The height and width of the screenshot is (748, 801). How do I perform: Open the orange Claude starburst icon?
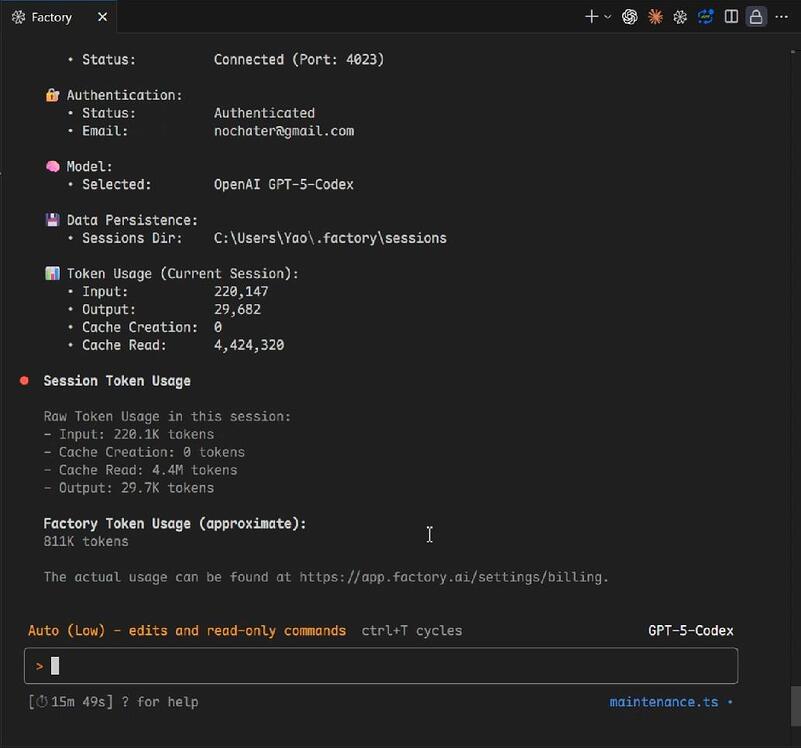[655, 17]
